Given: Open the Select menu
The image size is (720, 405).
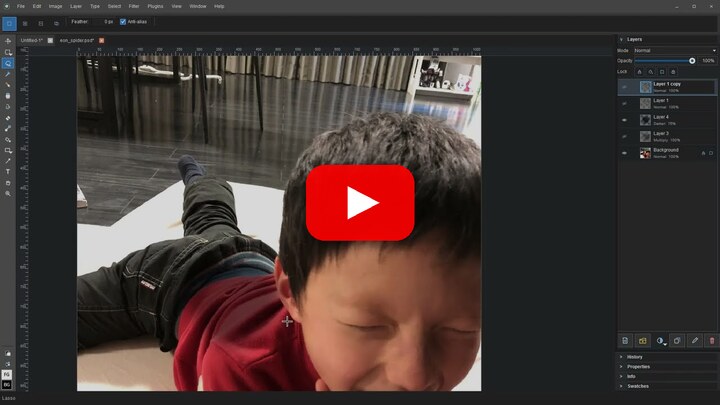Looking at the screenshot, I should tap(114, 6).
